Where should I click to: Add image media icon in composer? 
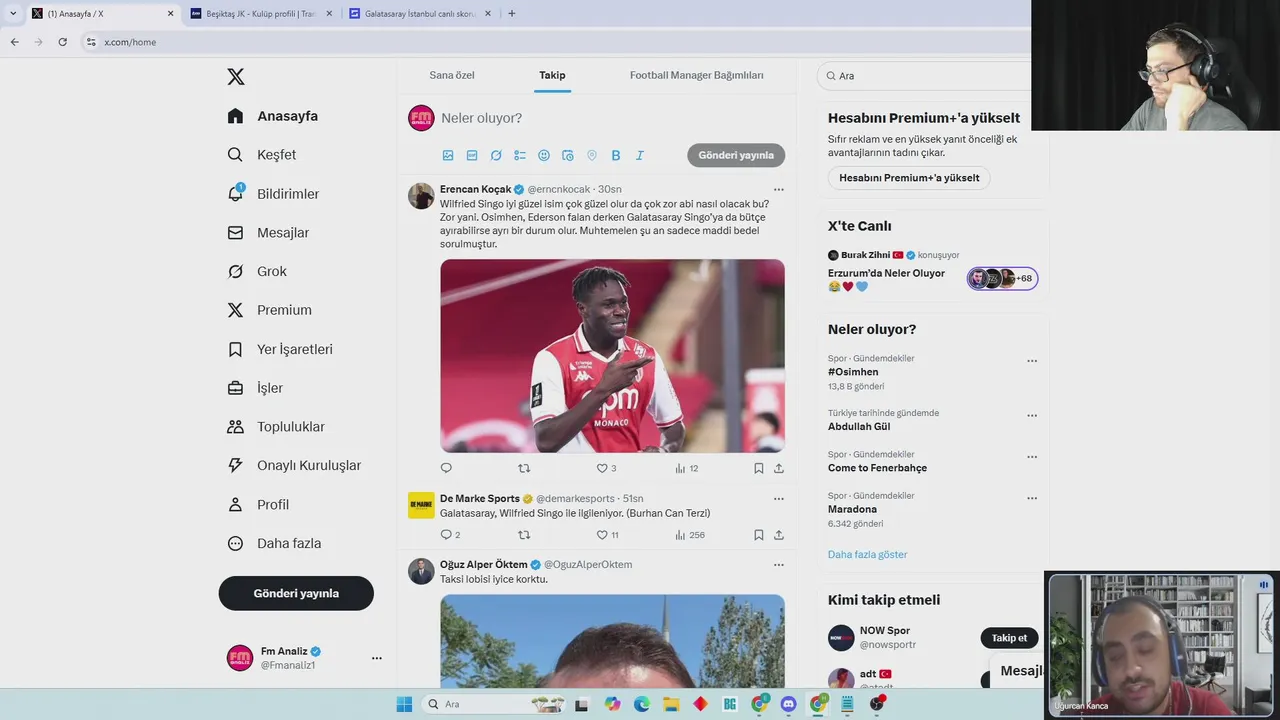(x=448, y=155)
